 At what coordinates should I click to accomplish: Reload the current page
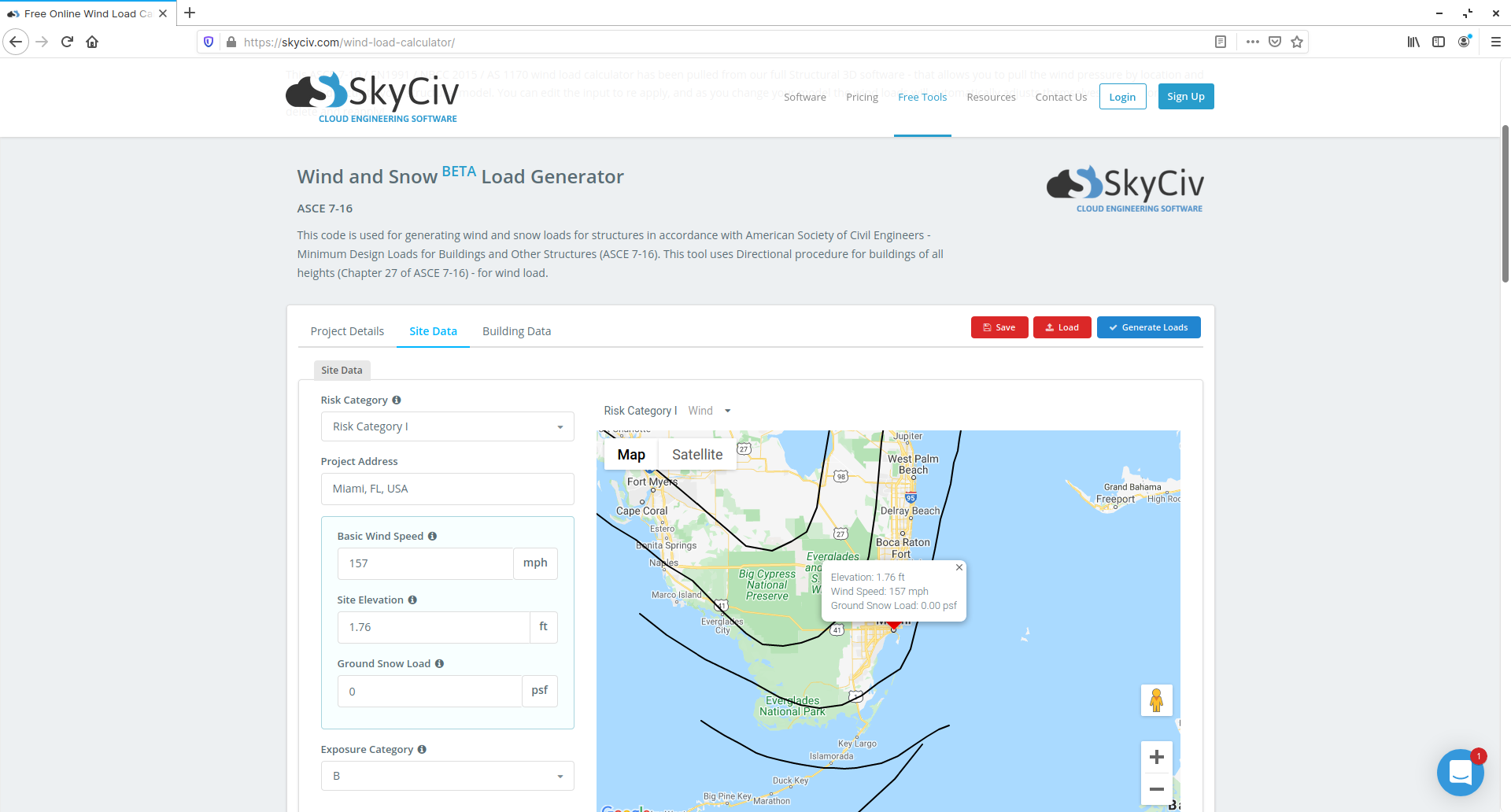point(67,42)
